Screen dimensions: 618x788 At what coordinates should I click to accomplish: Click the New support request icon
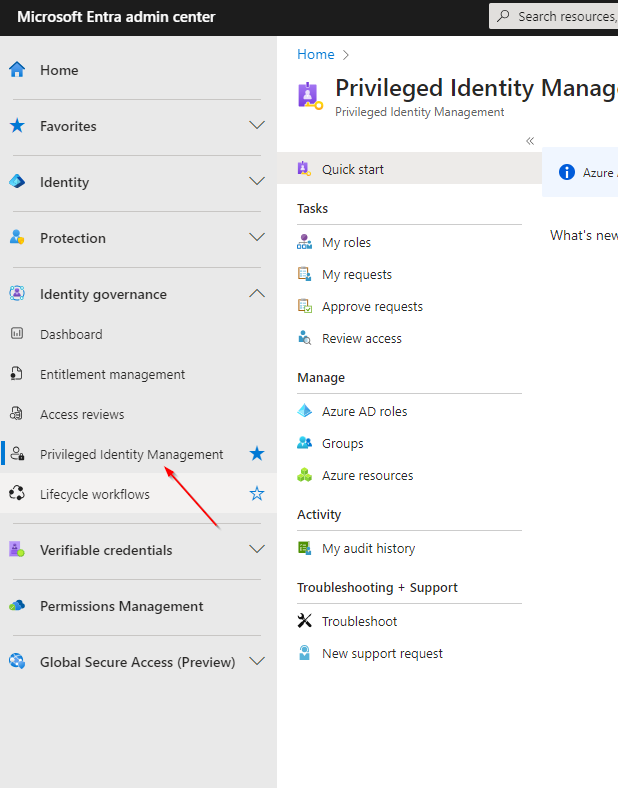(304, 653)
